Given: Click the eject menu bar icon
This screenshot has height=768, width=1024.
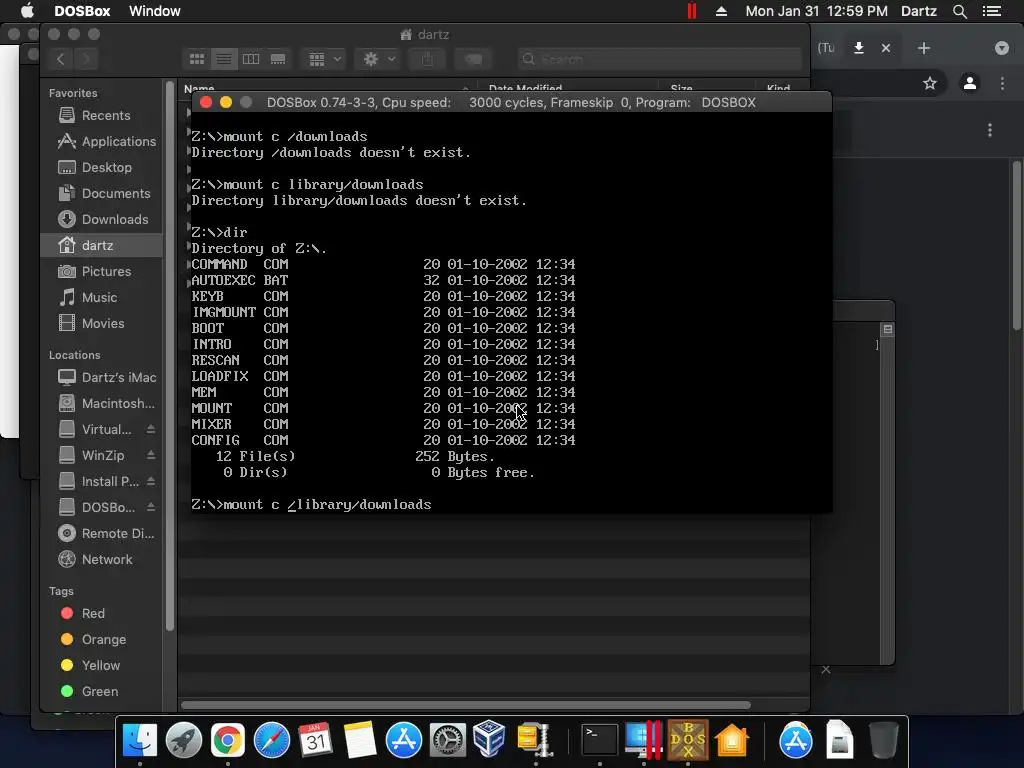Looking at the screenshot, I should pos(722,11).
